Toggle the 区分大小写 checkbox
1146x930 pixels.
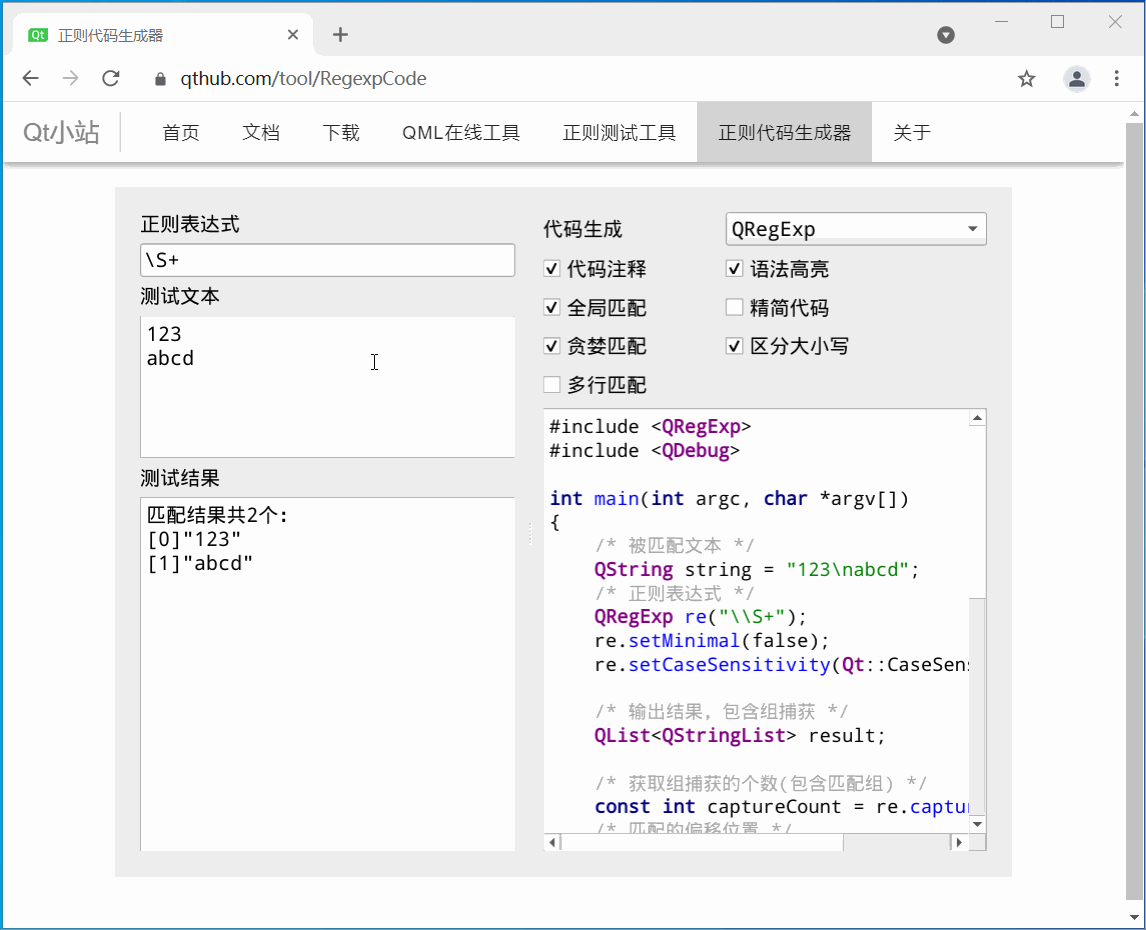point(734,346)
